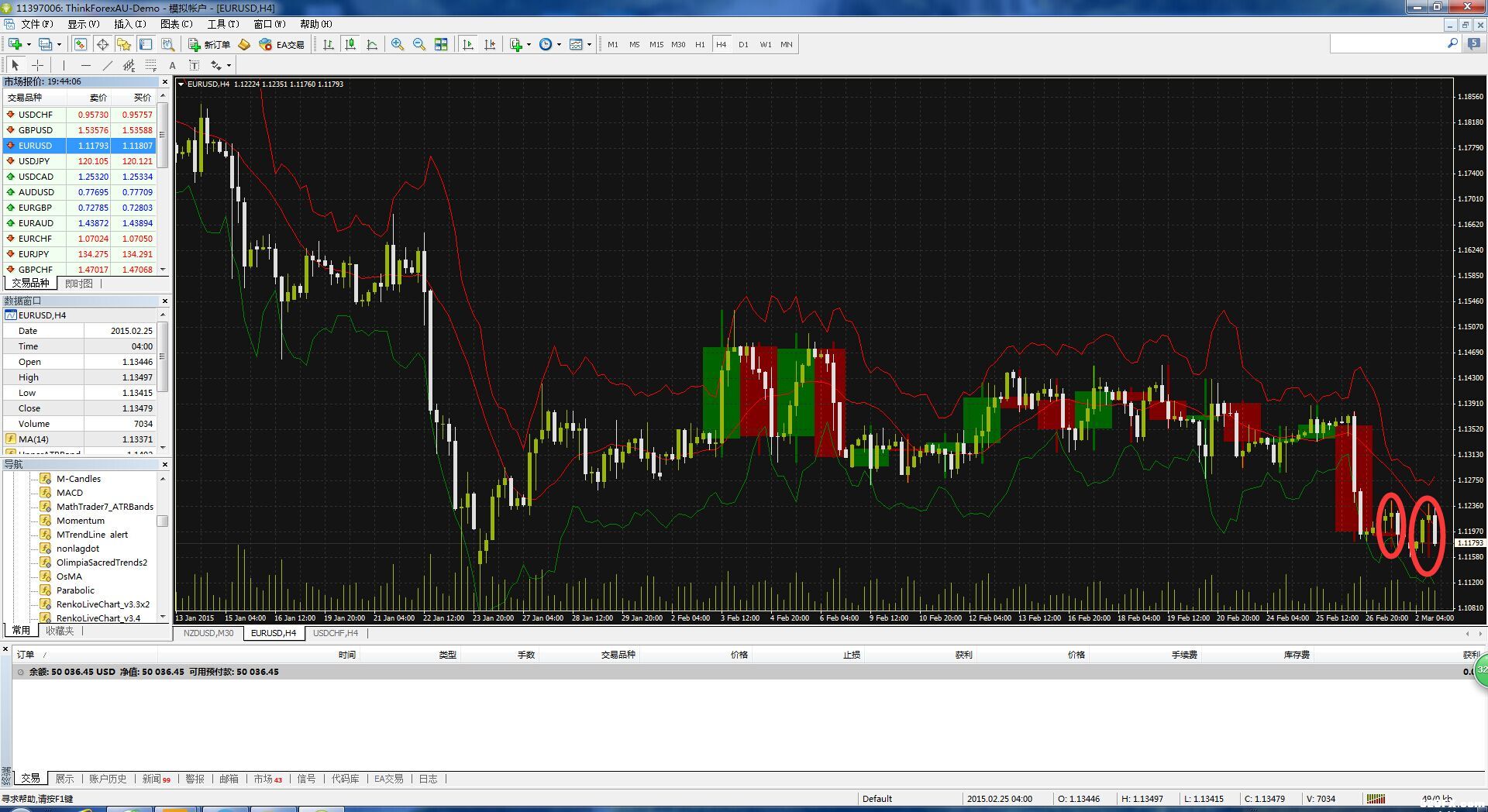Open the Strategy Tester icon
Screen dimensions: 1488x812
pyautogui.click(x=167, y=44)
